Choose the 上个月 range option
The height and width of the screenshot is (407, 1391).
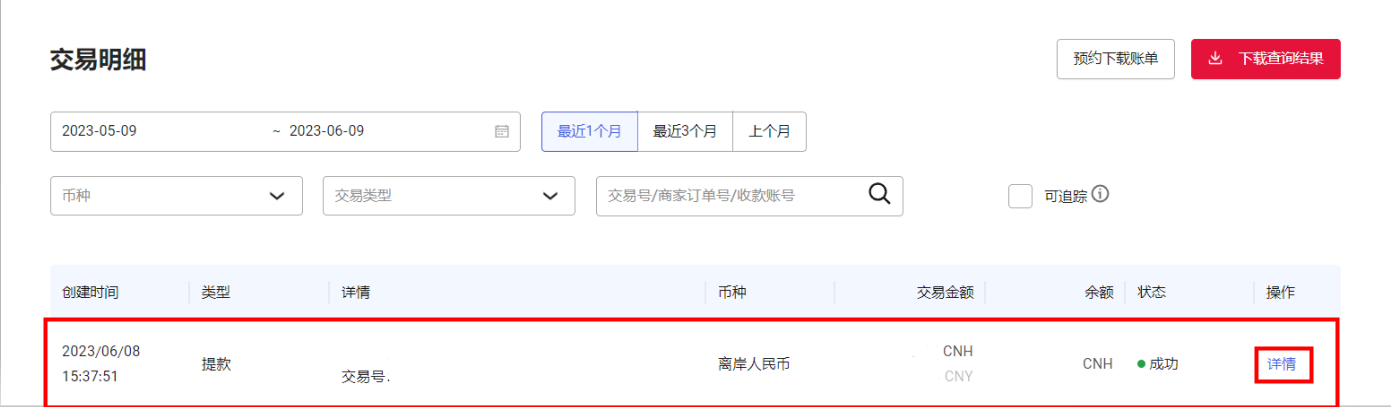tap(770, 132)
